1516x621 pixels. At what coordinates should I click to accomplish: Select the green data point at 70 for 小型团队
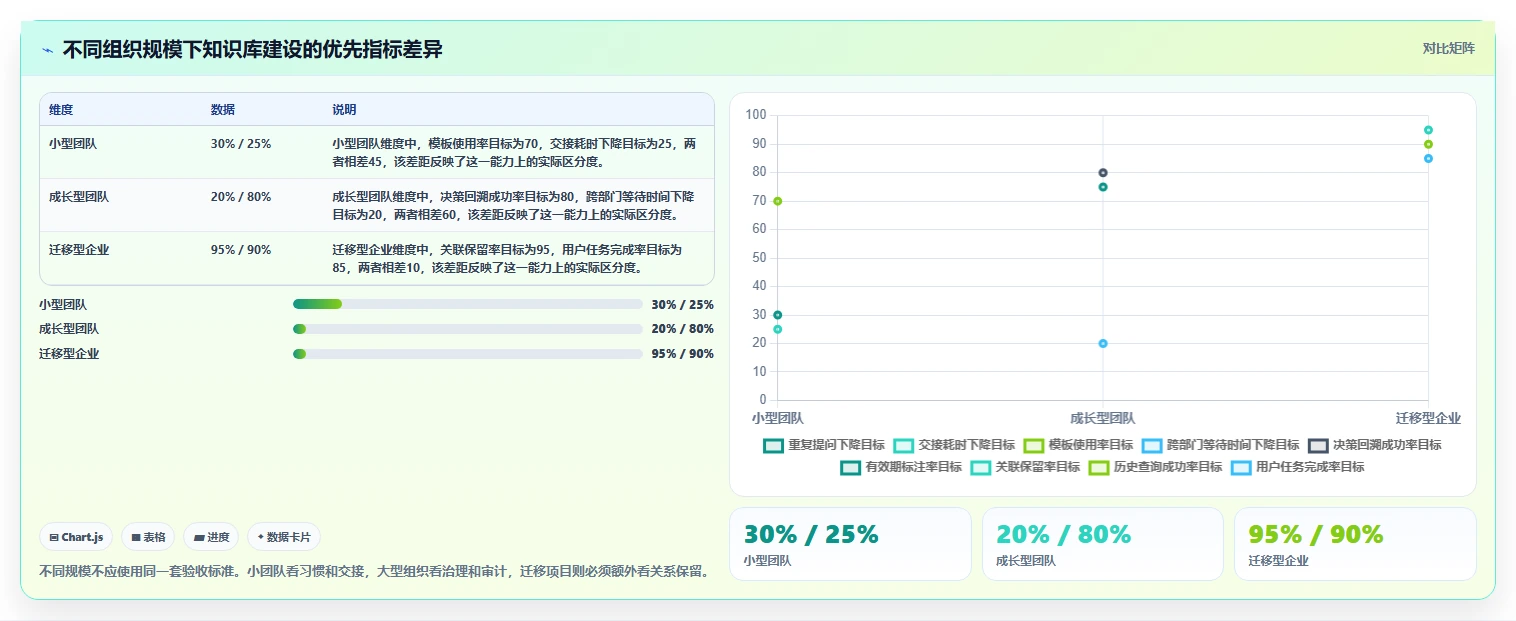click(x=777, y=201)
